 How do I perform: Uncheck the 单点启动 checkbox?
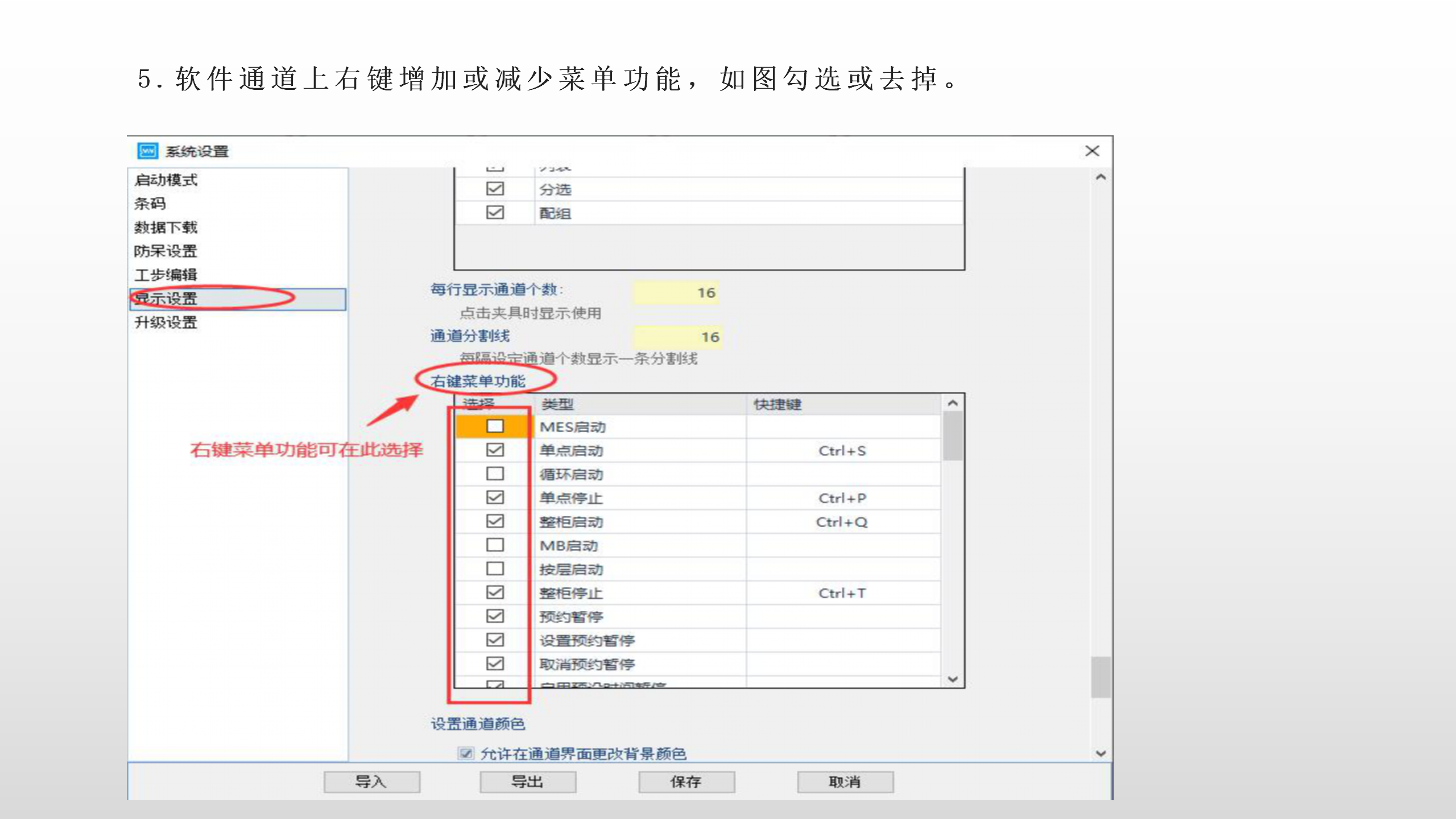[x=495, y=450]
